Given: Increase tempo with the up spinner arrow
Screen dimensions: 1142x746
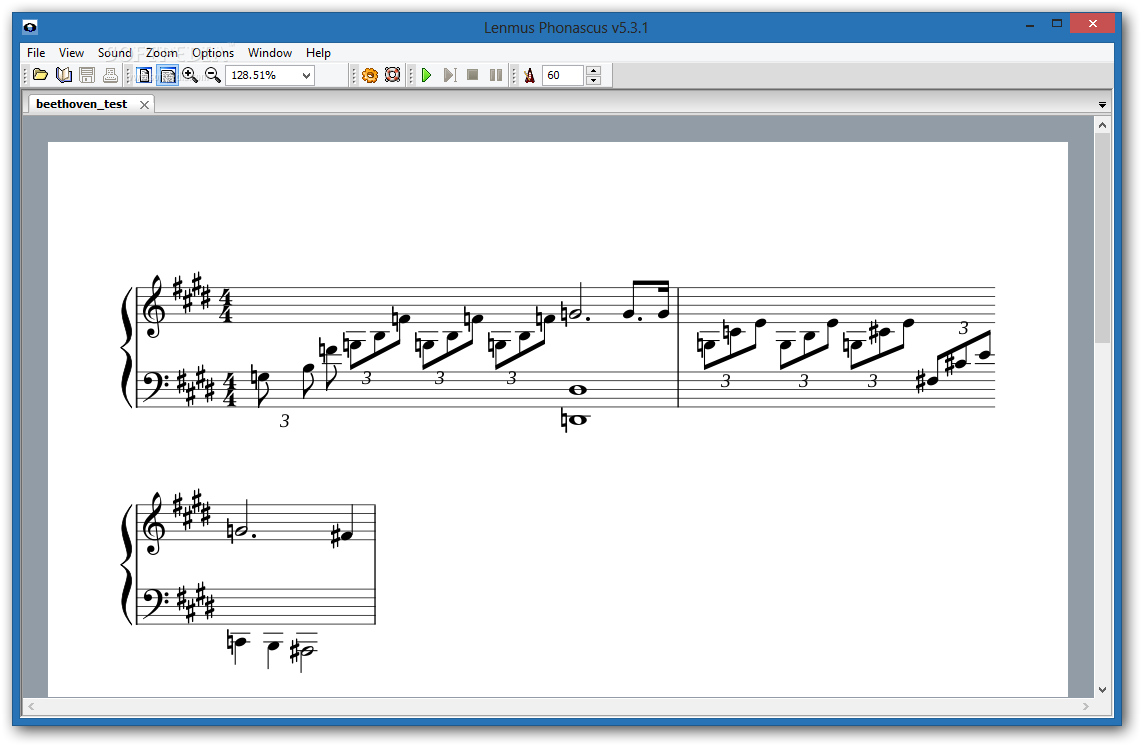Looking at the screenshot, I should pyautogui.click(x=594, y=71).
